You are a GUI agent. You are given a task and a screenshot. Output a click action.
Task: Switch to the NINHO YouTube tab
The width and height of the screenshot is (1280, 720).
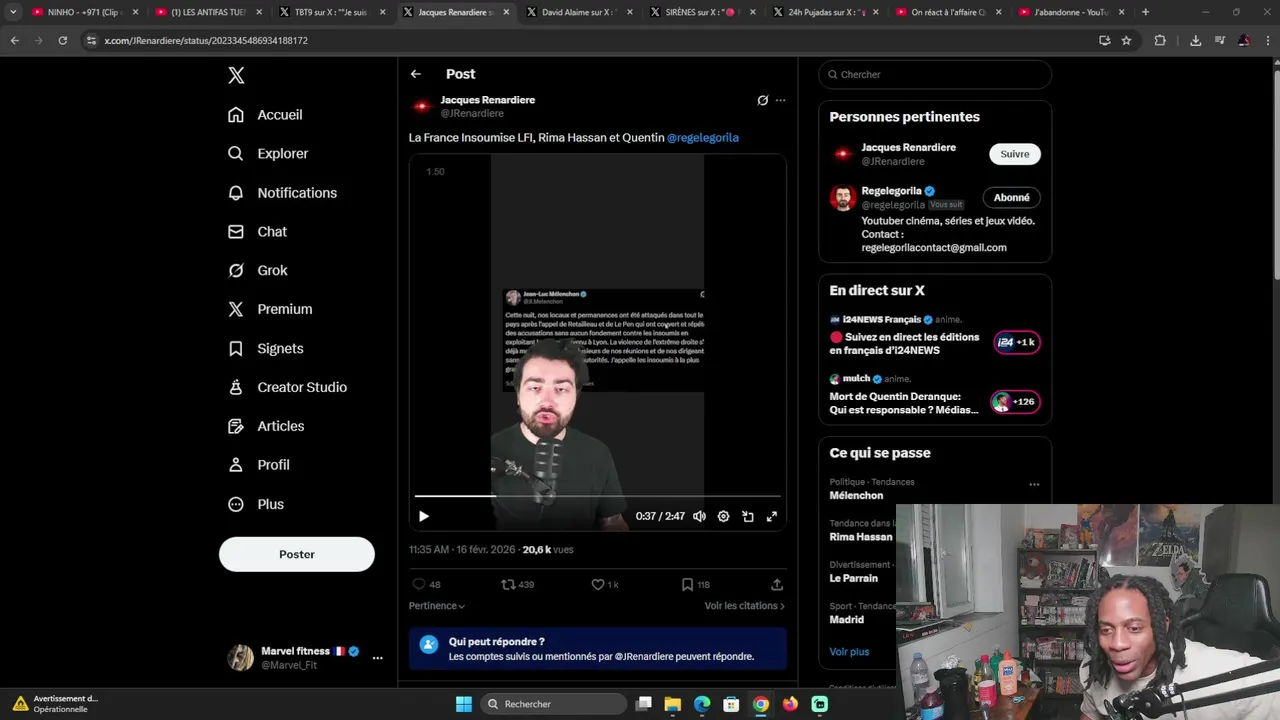point(83,12)
